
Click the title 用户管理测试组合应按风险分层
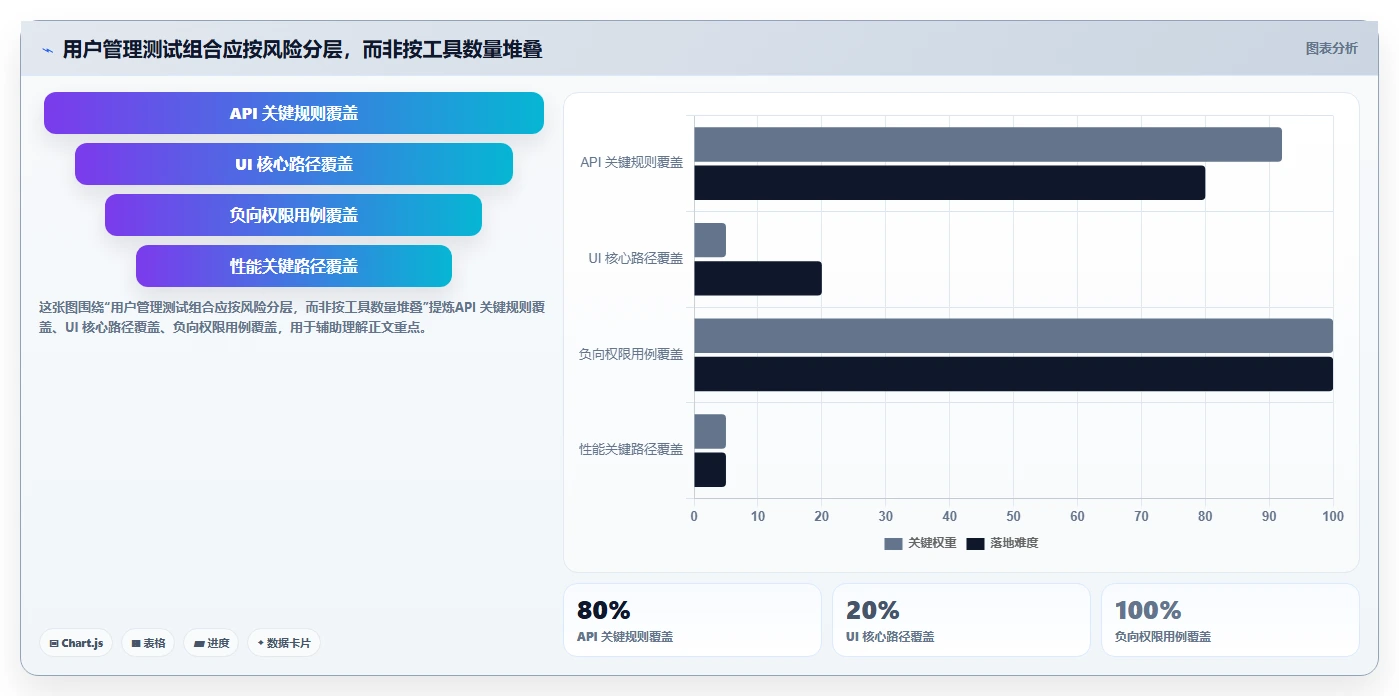point(303,50)
